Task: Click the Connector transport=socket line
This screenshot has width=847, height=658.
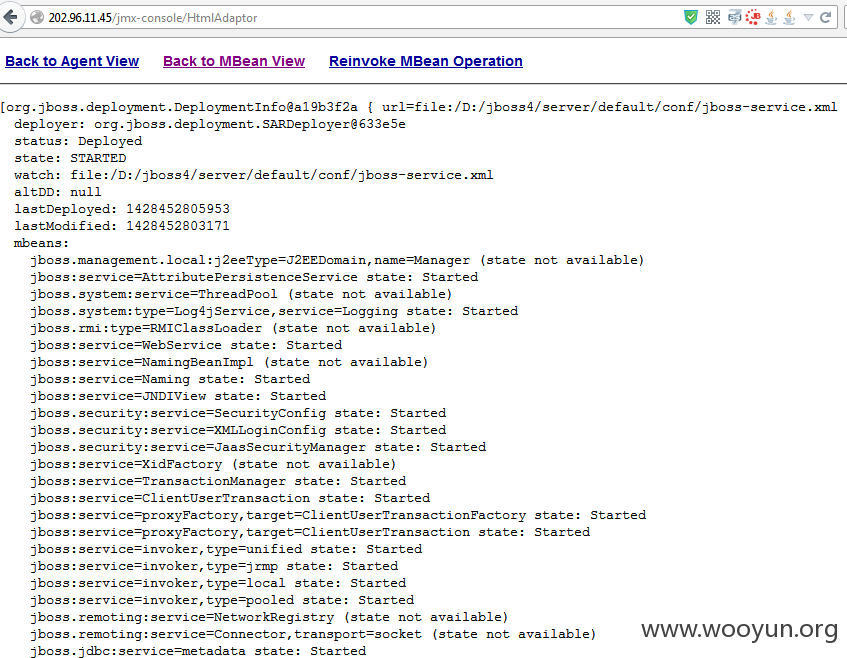Action: pos(313,634)
